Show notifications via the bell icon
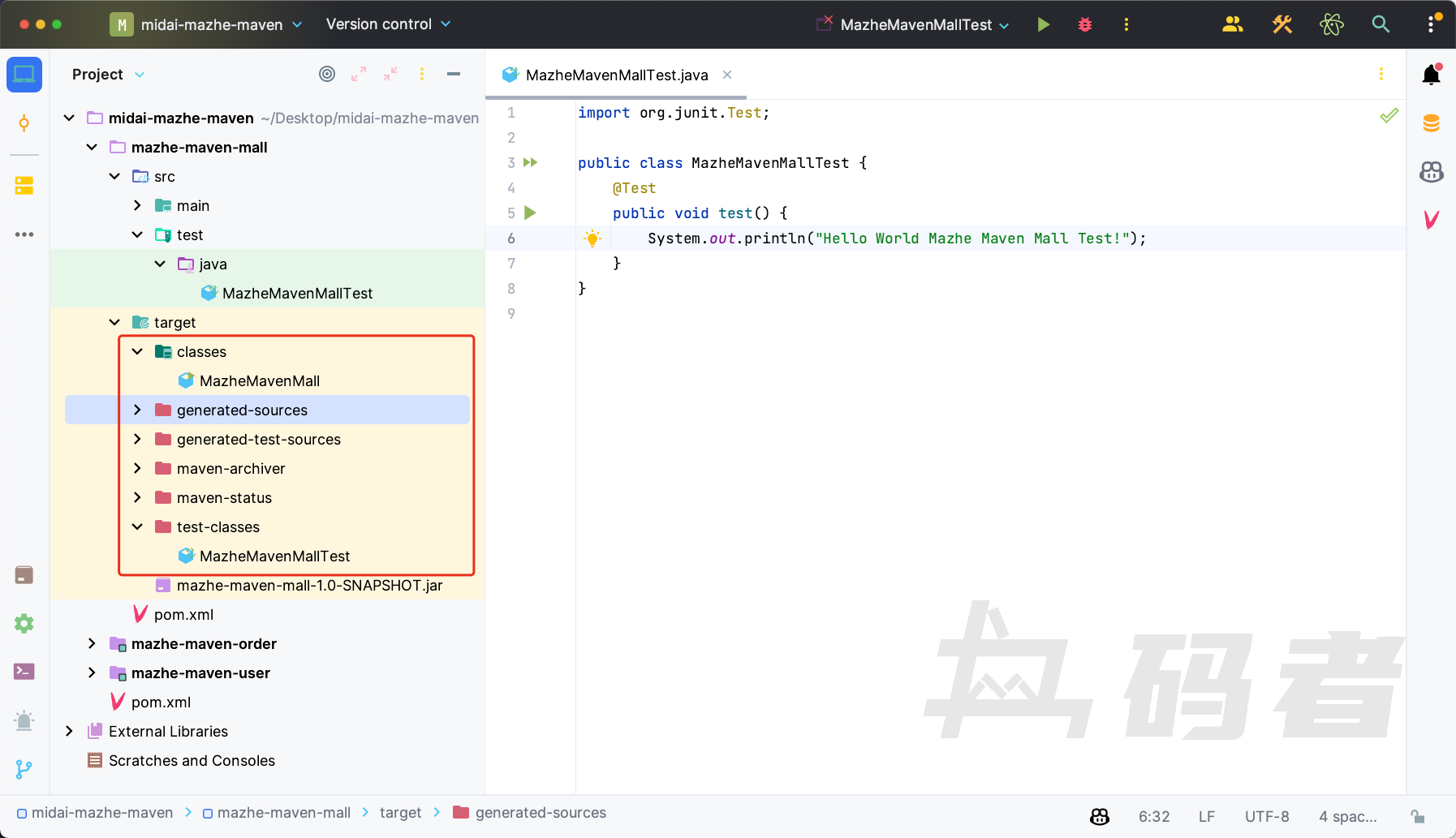 tap(1431, 75)
